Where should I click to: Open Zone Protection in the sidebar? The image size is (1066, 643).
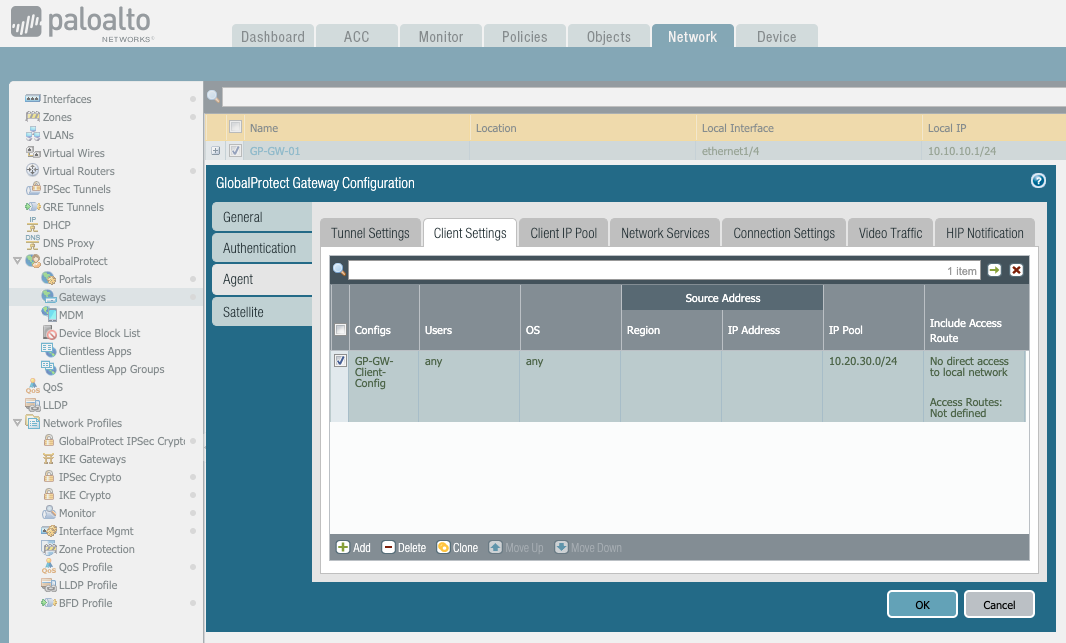tap(96, 549)
